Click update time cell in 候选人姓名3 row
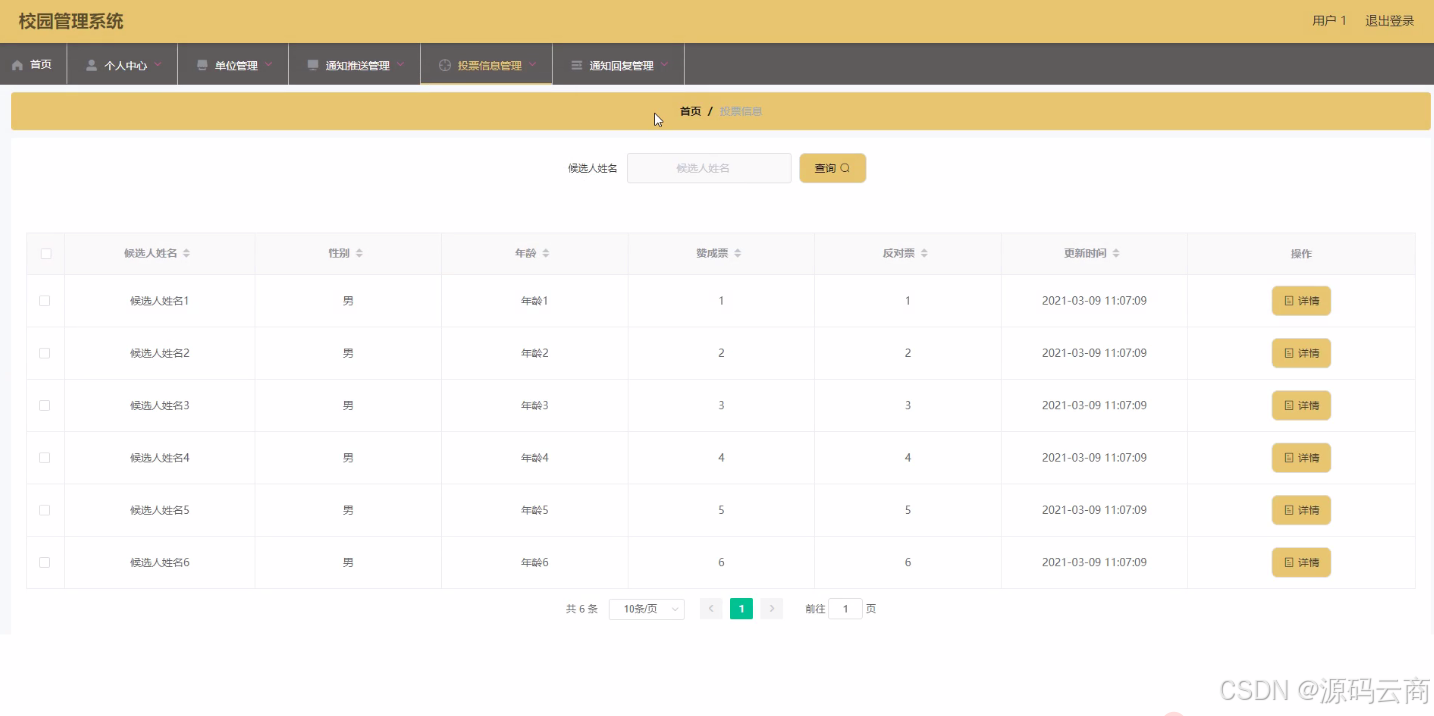This screenshot has height=716, width=1434. coord(1094,405)
